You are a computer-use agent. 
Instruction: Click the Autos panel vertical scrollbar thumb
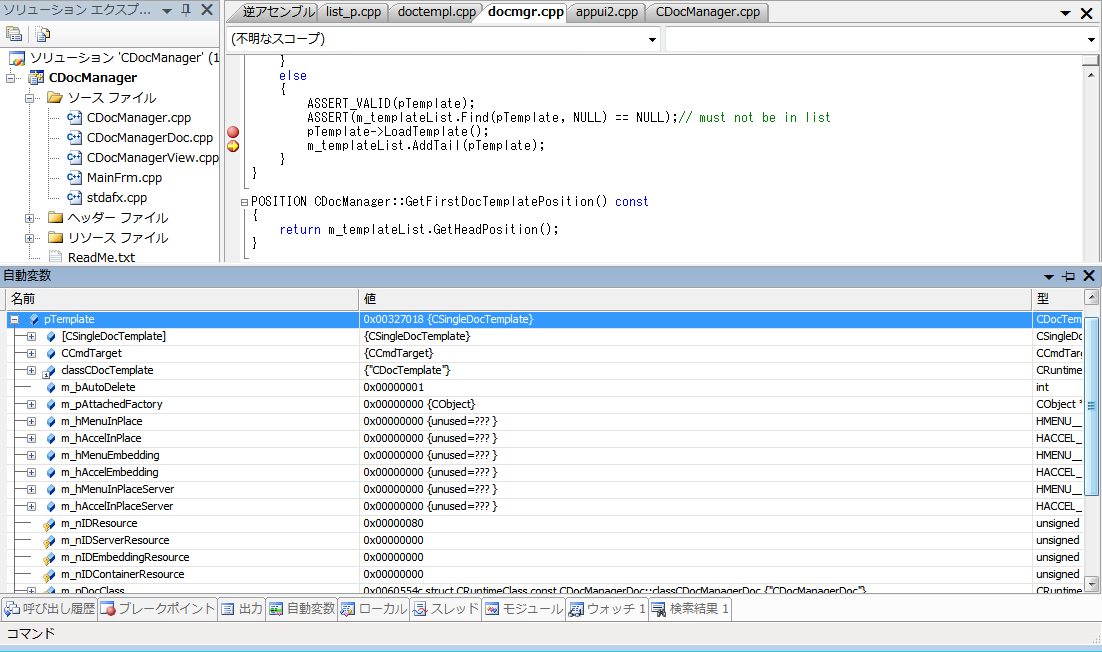tap(1091, 406)
